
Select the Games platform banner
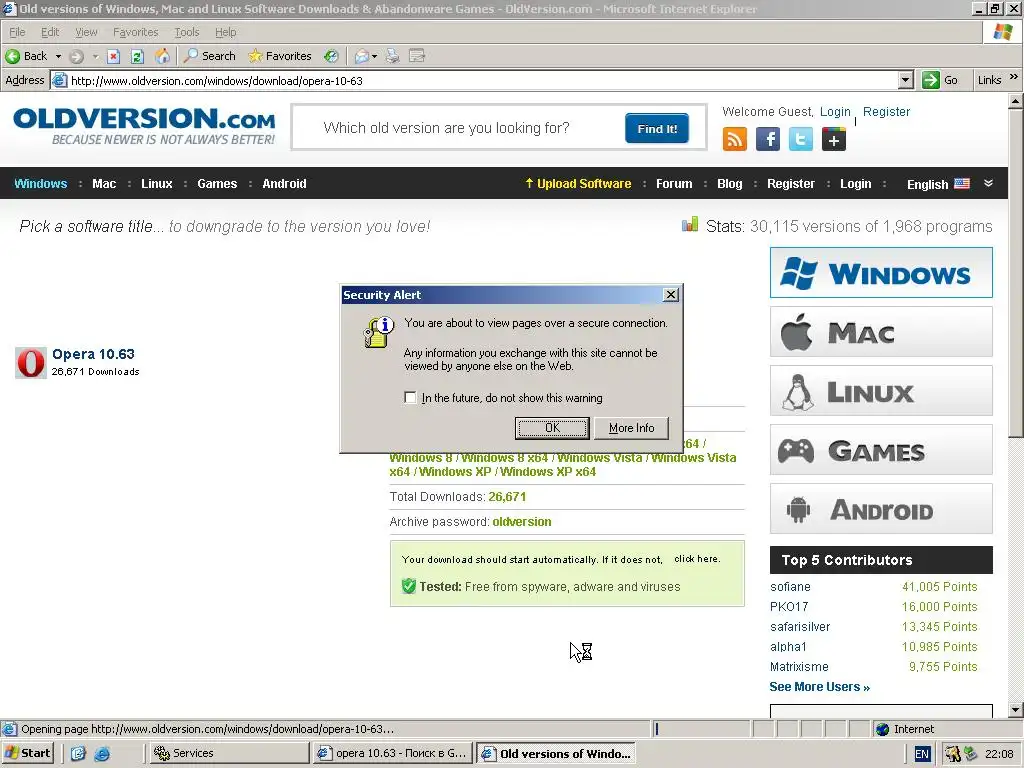coord(881,450)
